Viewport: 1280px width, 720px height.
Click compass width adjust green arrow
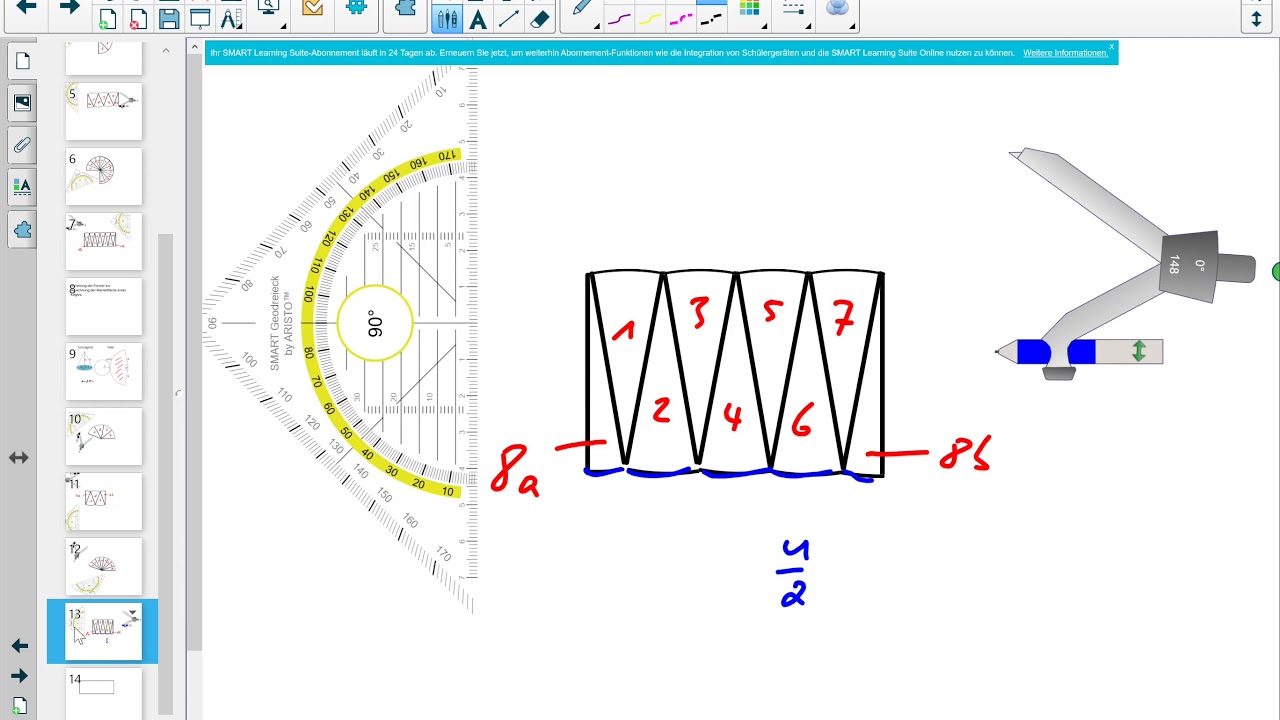tap(1138, 351)
